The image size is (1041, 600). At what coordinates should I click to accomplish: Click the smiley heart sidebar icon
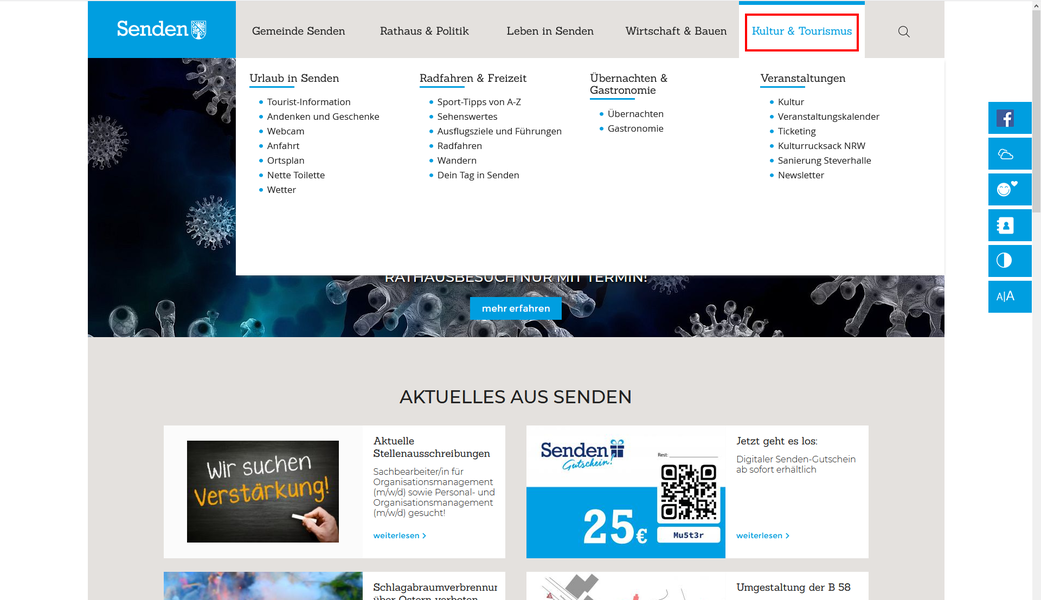(1009, 190)
